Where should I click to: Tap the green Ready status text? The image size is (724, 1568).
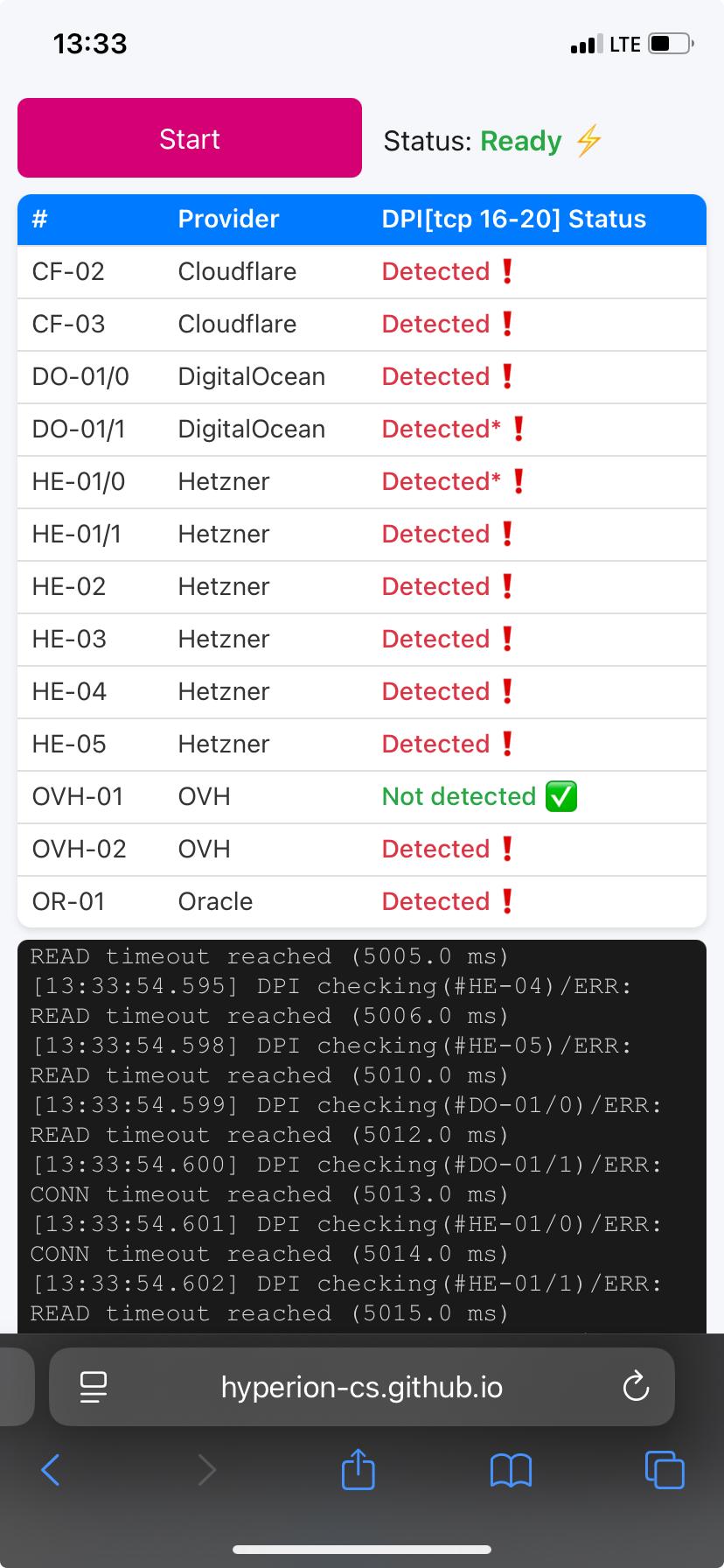point(521,141)
